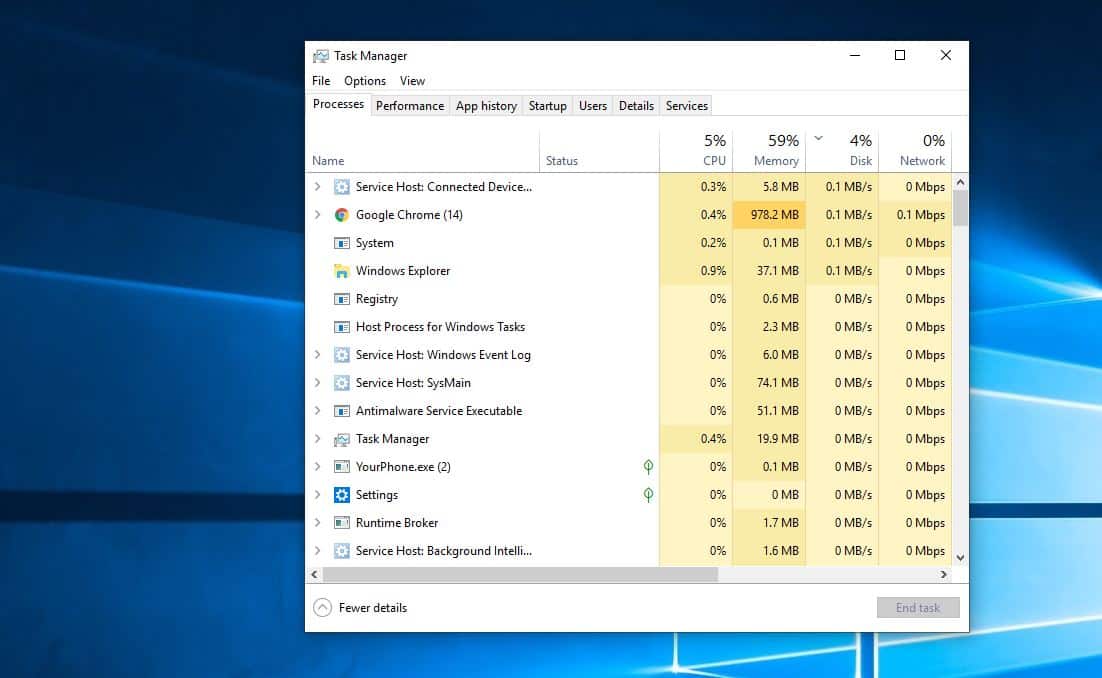Switch to the Performance tab
The width and height of the screenshot is (1102, 678).
click(x=410, y=106)
